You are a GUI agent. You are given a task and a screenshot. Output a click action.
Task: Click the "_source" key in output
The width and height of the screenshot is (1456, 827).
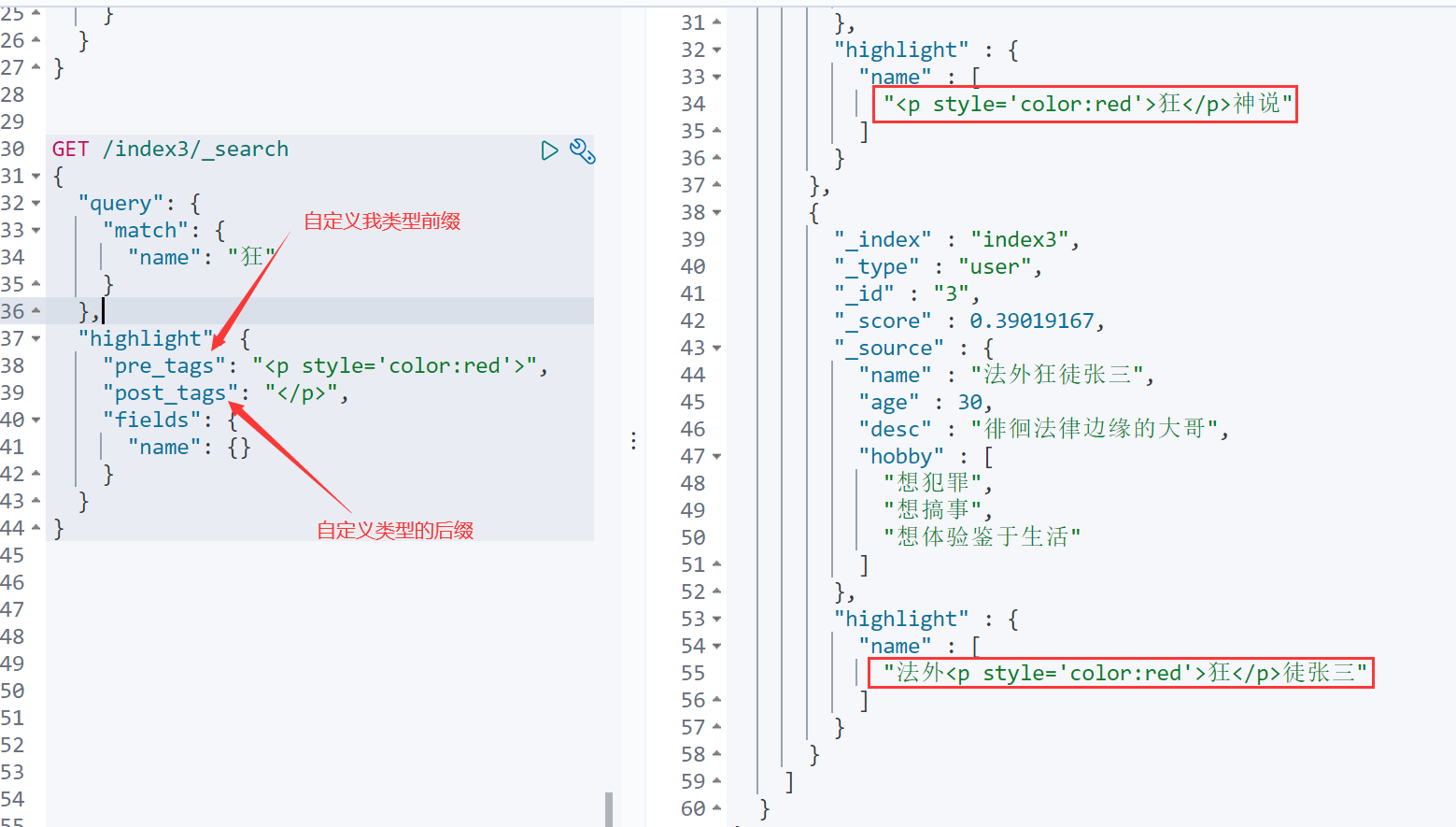889,348
